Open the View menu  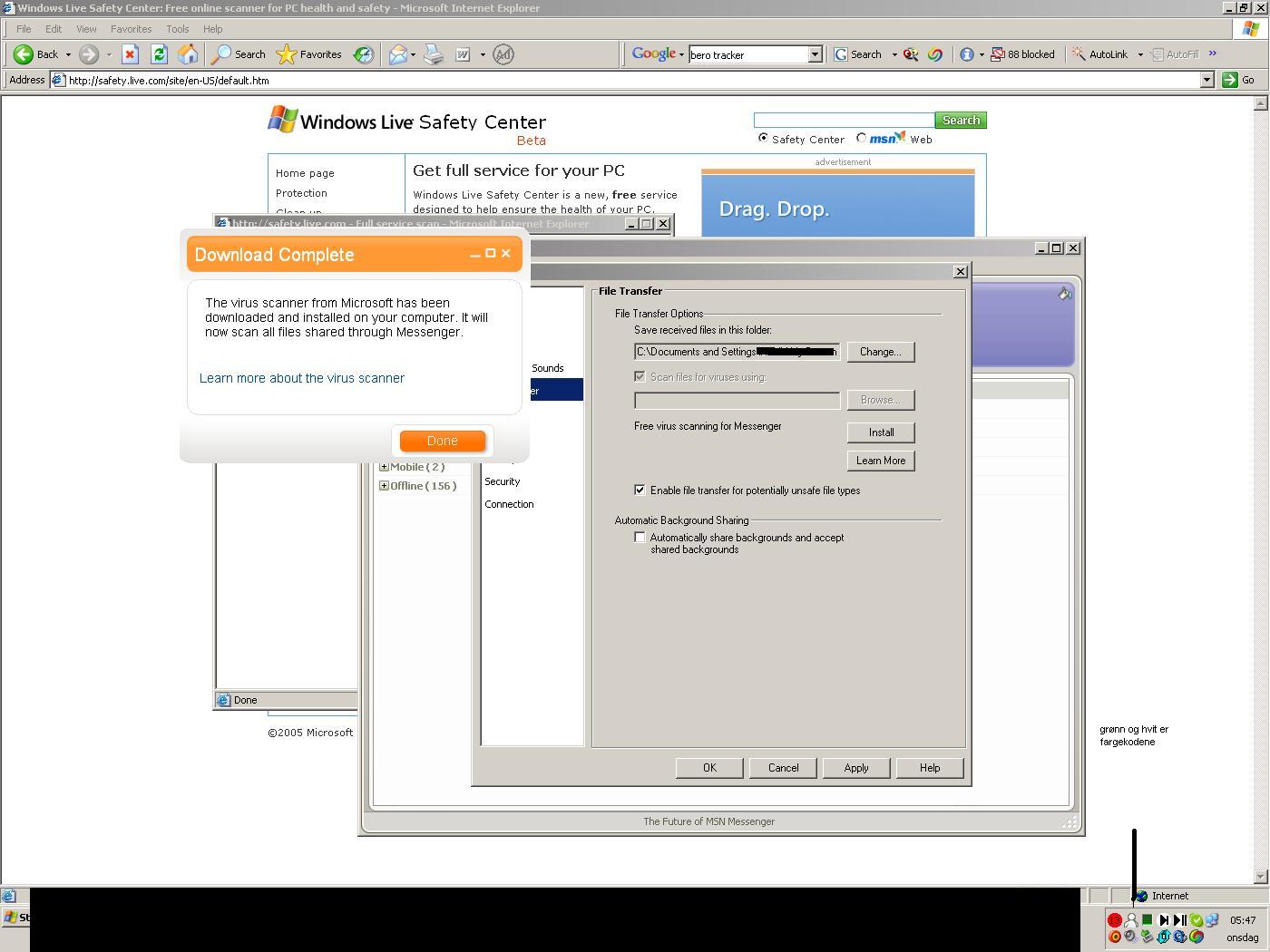[x=86, y=29]
